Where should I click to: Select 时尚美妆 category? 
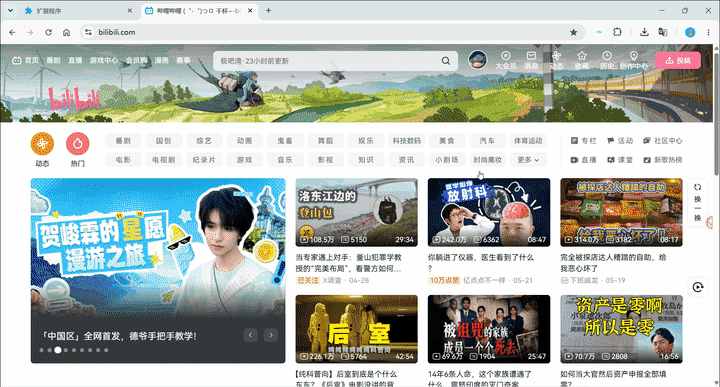click(x=488, y=160)
